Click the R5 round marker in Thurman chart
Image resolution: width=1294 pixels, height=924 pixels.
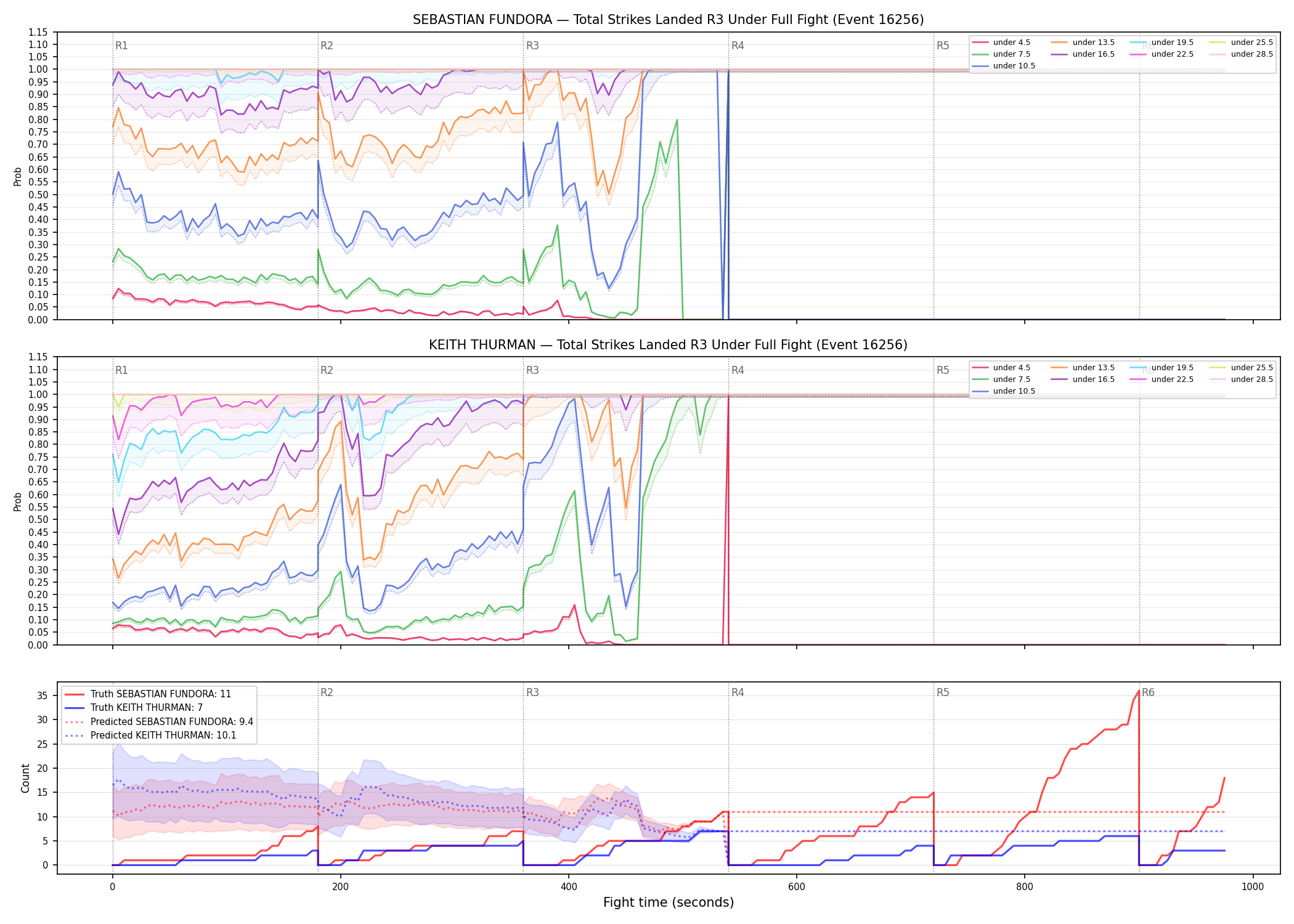[x=943, y=370]
